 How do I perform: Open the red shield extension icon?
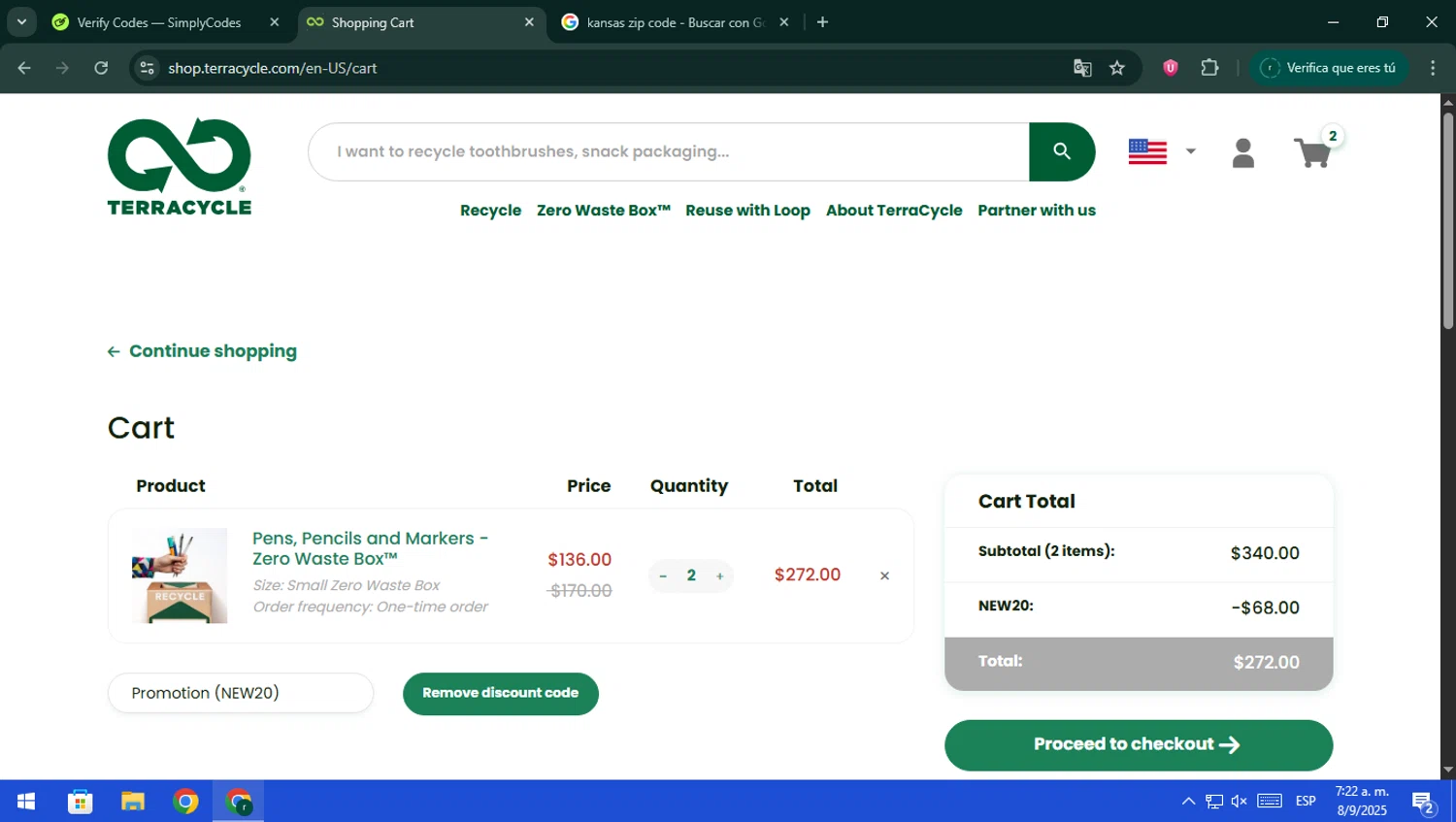tap(1171, 68)
